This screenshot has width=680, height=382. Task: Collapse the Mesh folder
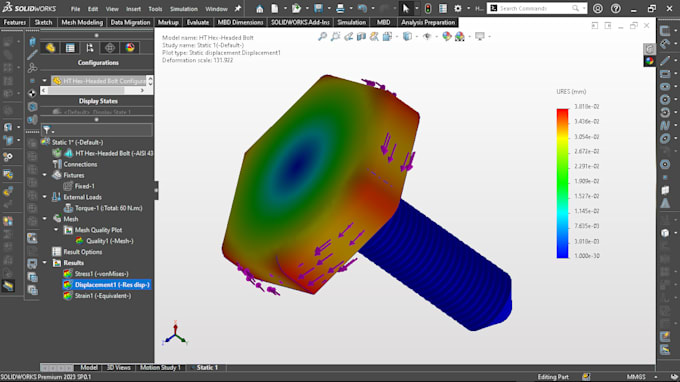(45, 219)
